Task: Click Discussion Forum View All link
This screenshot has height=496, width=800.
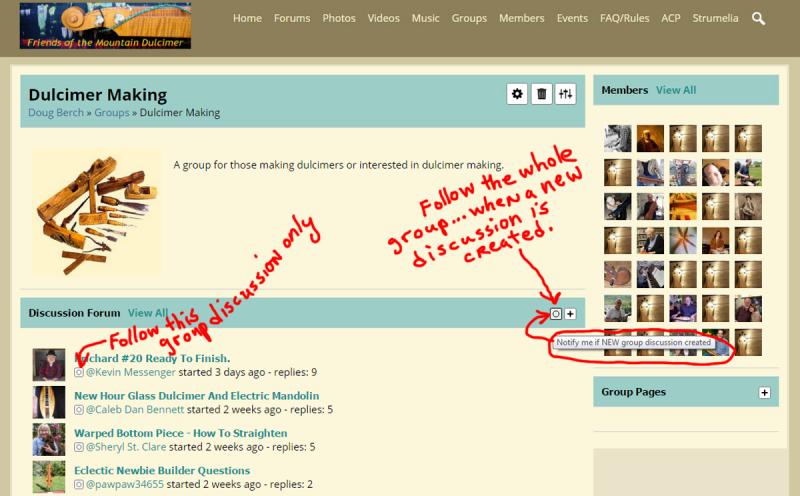Action: pos(148,313)
